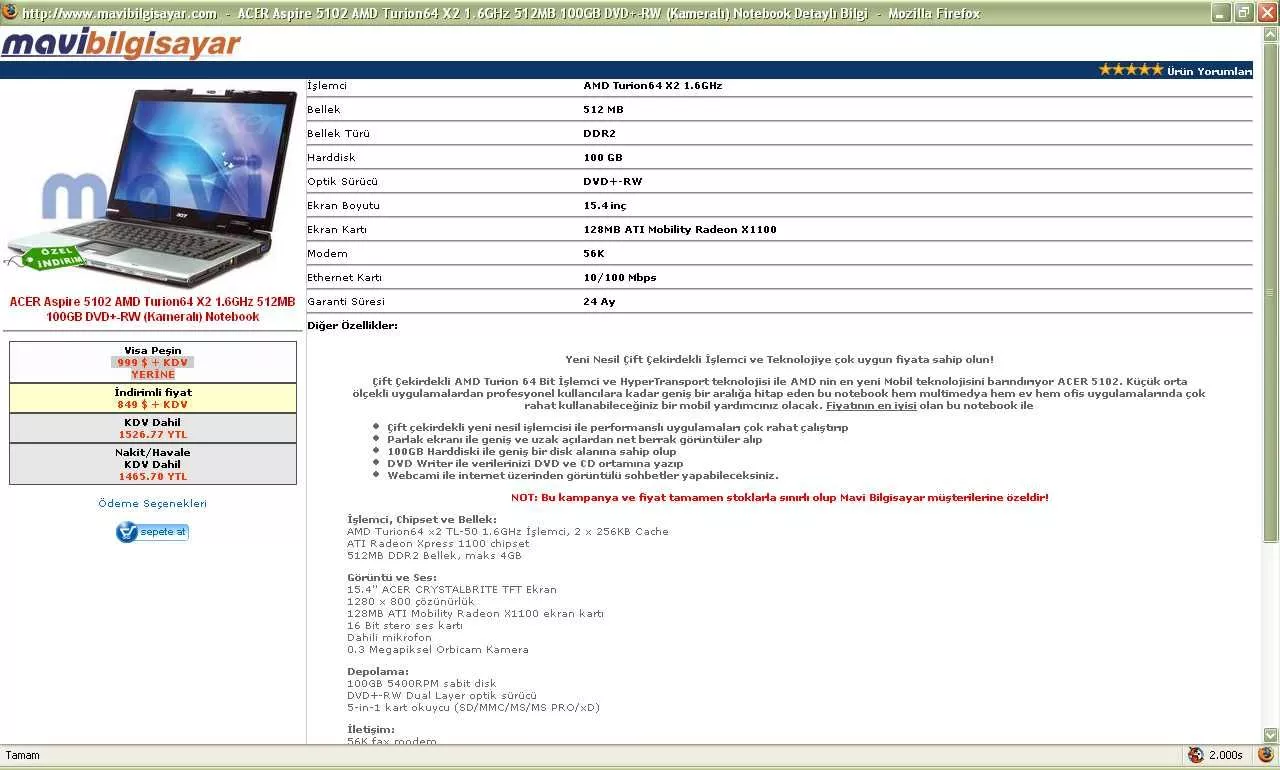Screen dimensions: 1280x770
Task: Click the product title 'ACER Aspire 5102' text
Action: (x=153, y=309)
